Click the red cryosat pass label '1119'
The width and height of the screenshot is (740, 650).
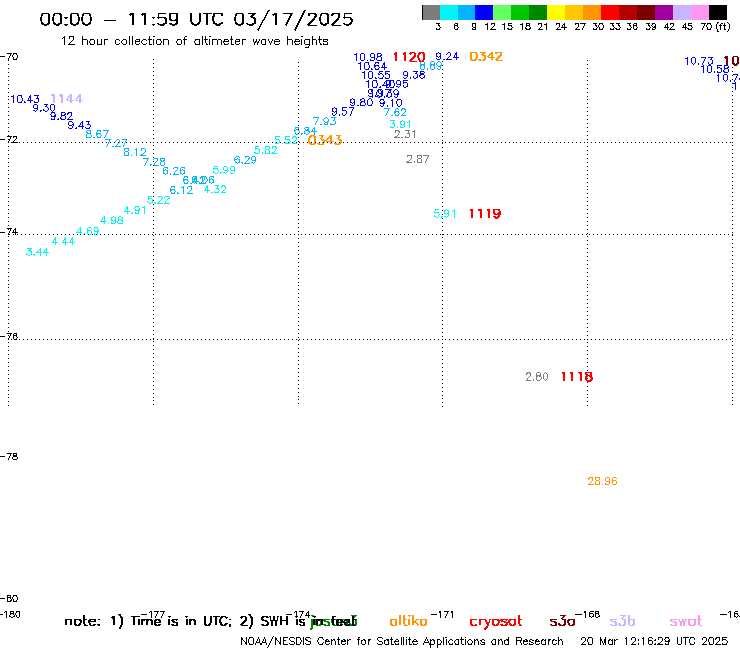click(485, 214)
